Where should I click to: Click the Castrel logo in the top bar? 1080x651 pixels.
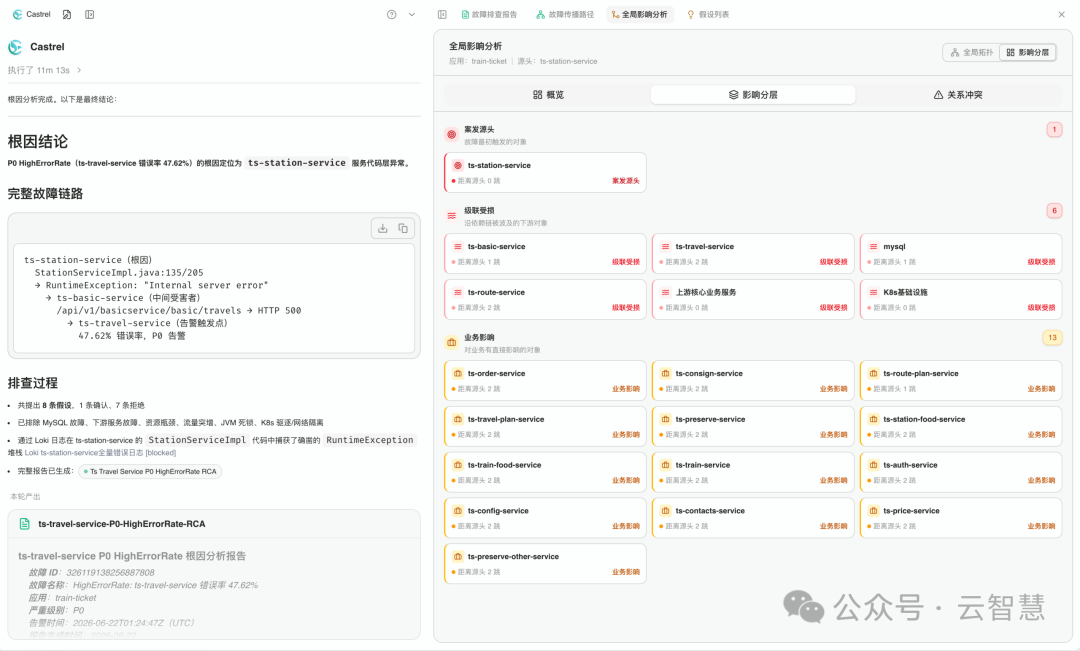(32, 14)
